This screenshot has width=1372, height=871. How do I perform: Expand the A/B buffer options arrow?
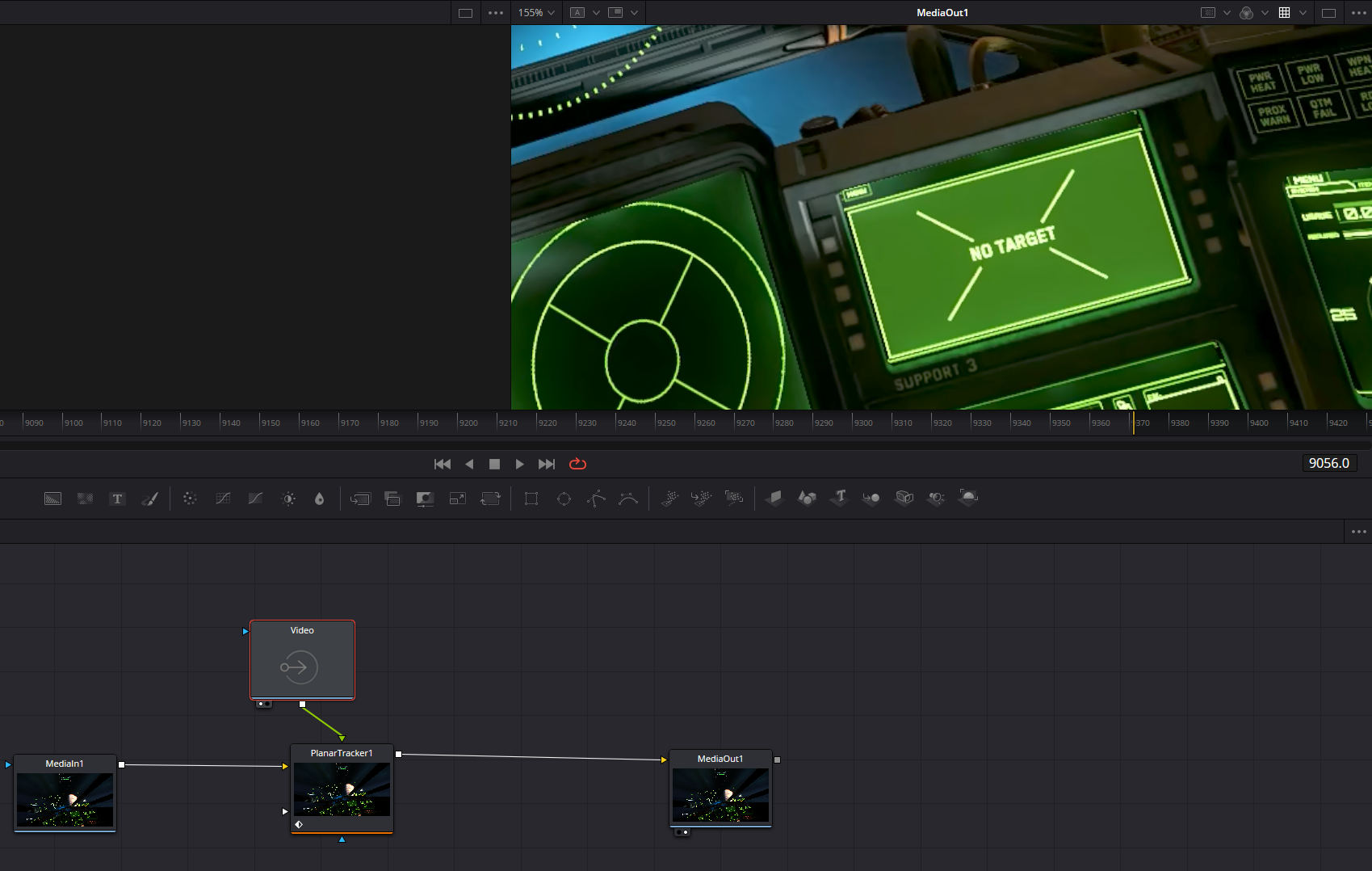point(597,13)
